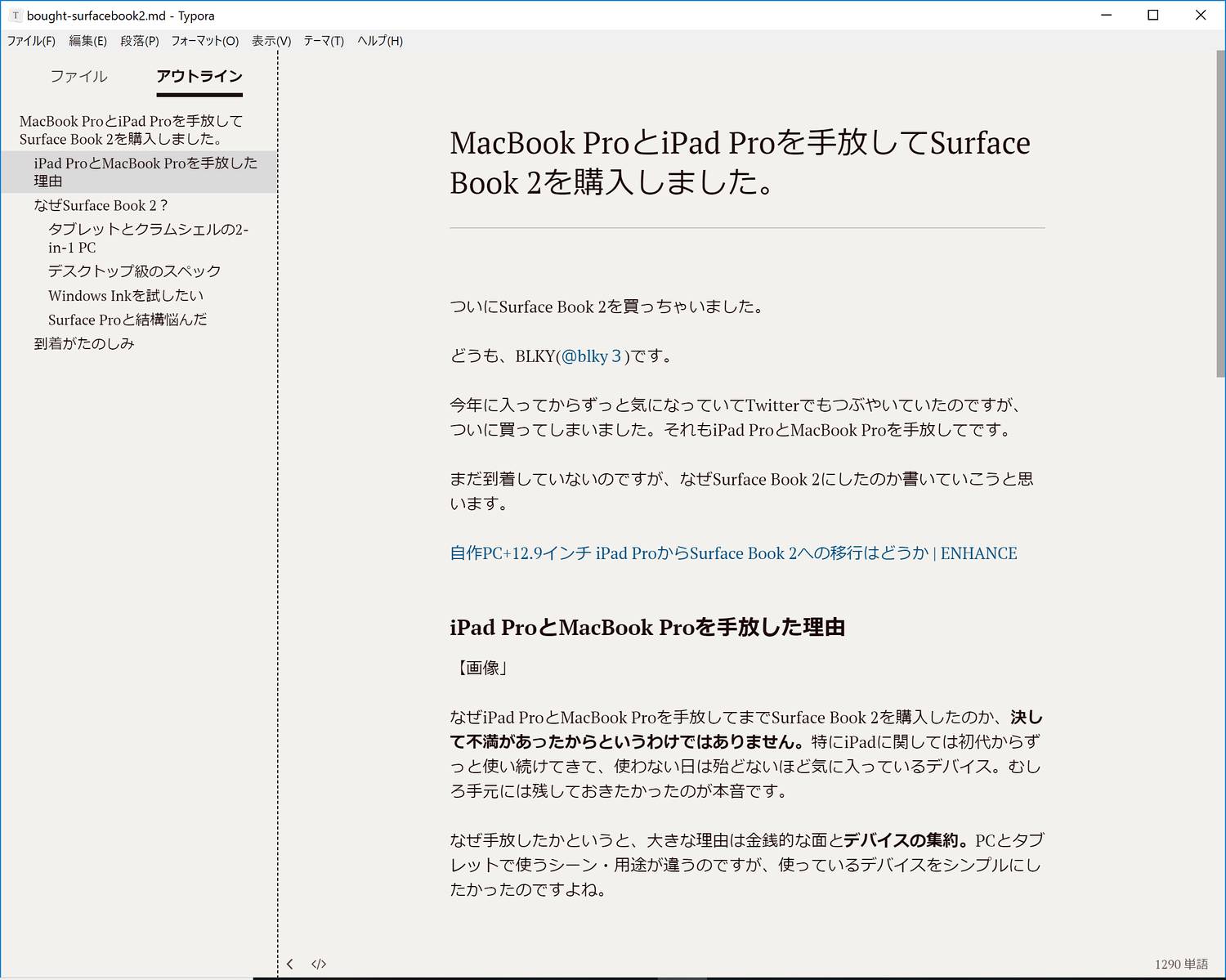
Task: Open outline entry デスクトップ級のスペック
Action: click(134, 271)
